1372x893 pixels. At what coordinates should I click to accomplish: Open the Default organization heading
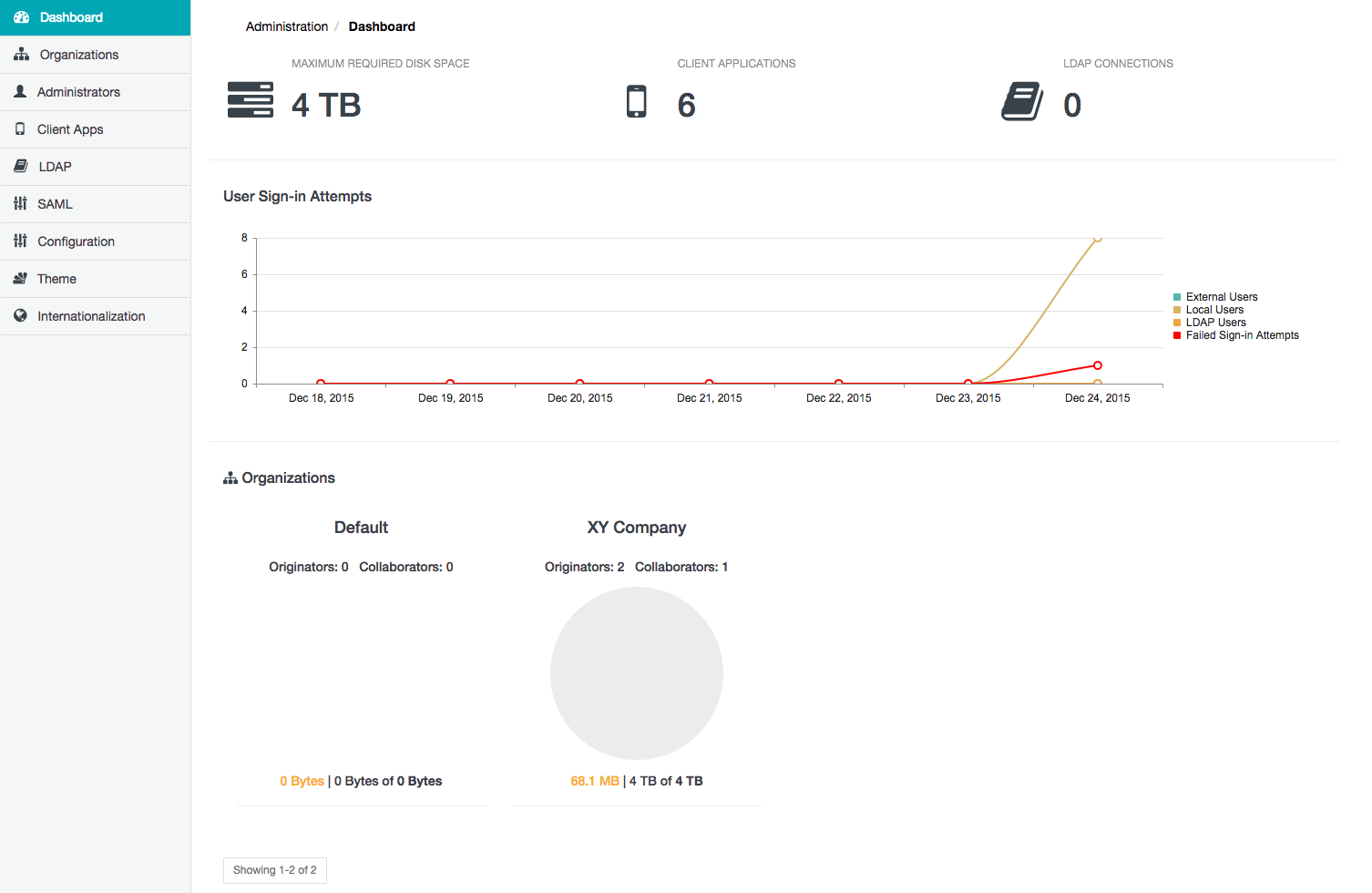pyautogui.click(x=361, y=528)
